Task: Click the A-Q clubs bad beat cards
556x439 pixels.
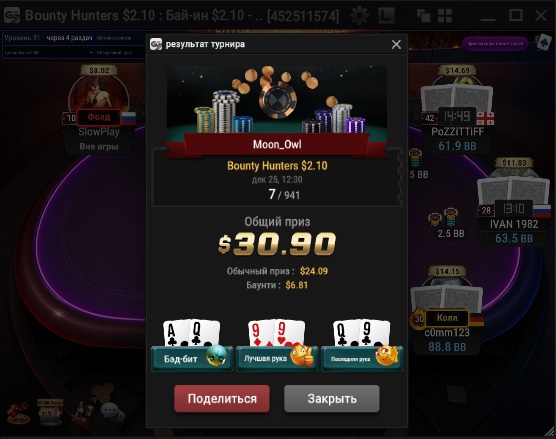Action: [191, 333]
